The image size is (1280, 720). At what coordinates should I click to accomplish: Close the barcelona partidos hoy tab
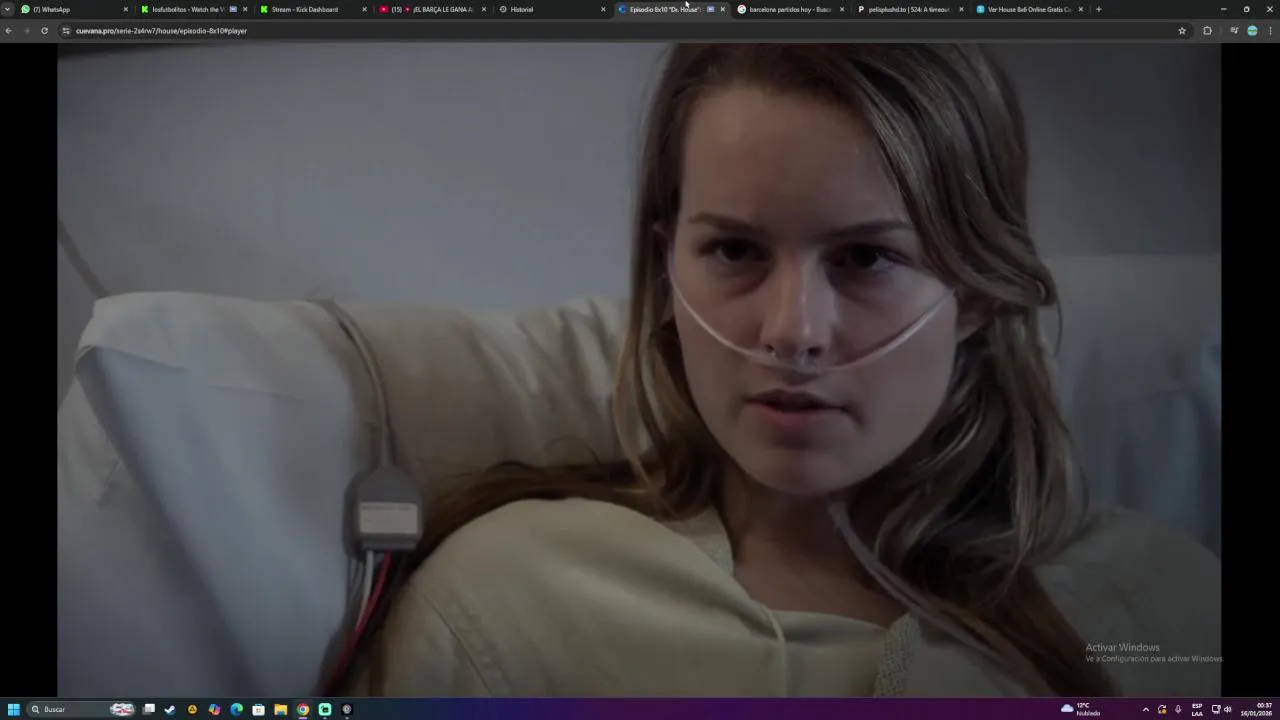point(842,9)
